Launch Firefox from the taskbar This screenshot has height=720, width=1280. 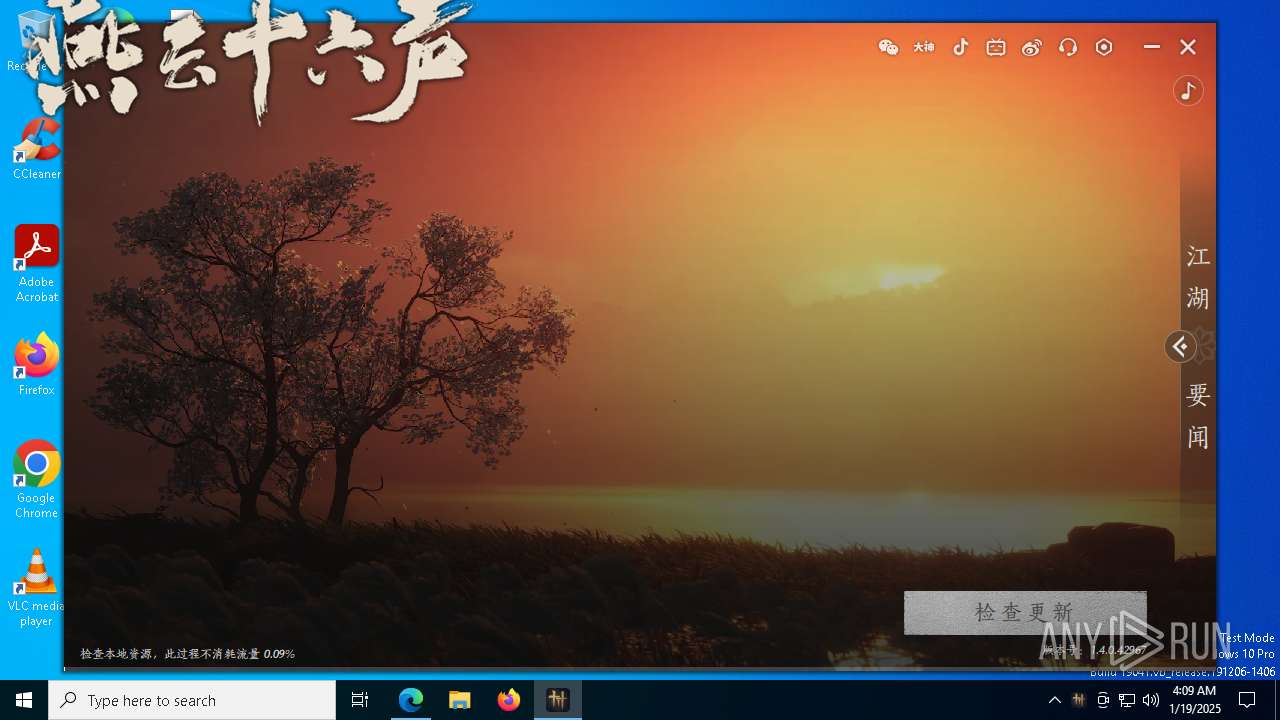tap(509, 700)
